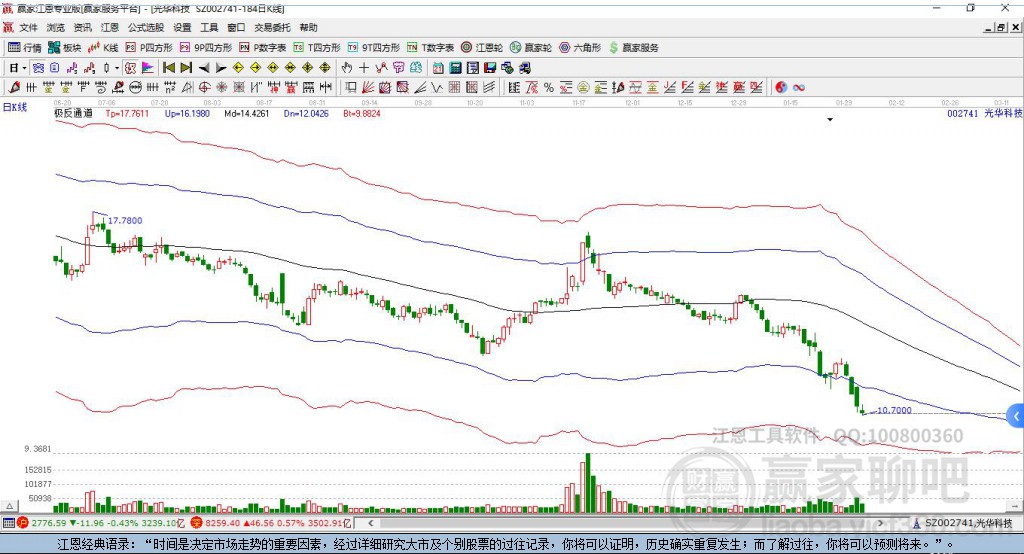The width and height of the screenshot is (1024, 554).
Task: Open the T四方形 tool
Action: (317, 48)
